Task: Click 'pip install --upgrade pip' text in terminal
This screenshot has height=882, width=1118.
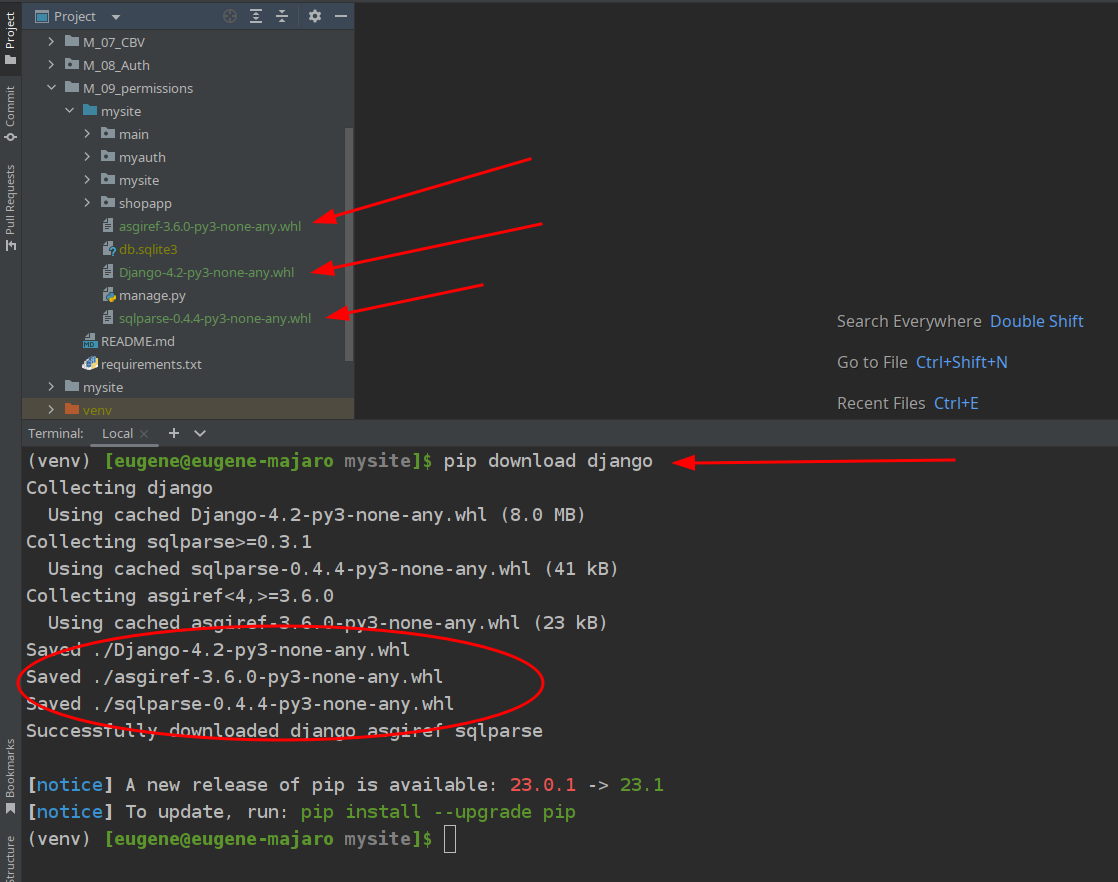Action: click(x=438, y=812)
